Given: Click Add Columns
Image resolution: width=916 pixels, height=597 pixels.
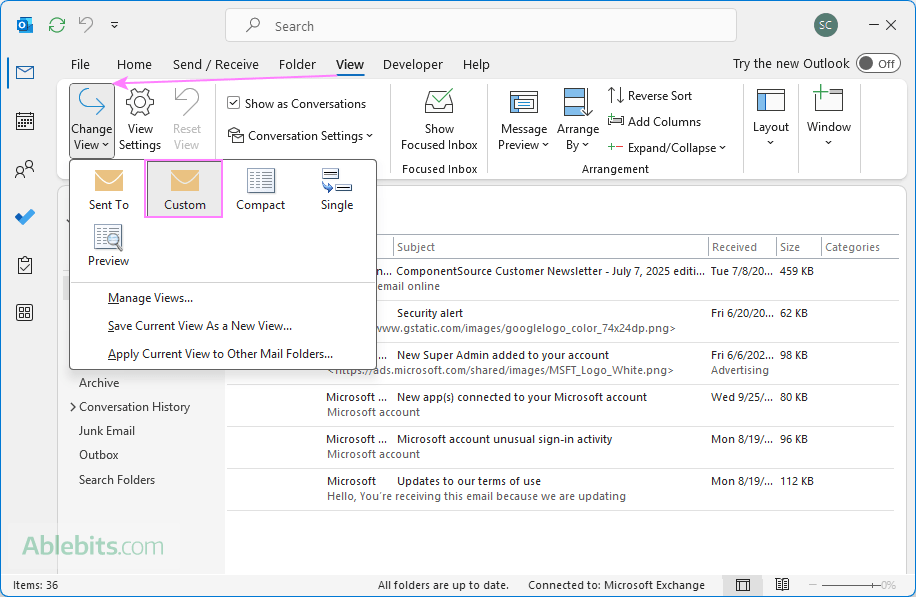Looking at the screenshot, I should click(x=654, y=122).
